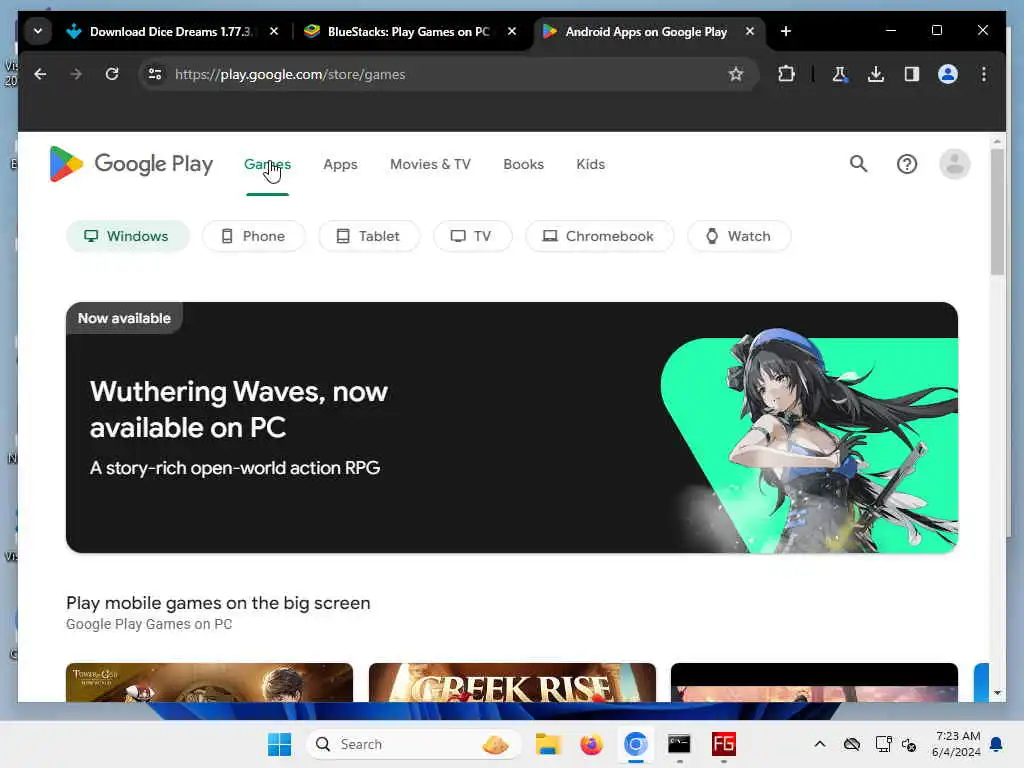This screenshot has width=1024, height=768.
Task: Open the taskbar clock and date
Action: [x=956, y=744]
